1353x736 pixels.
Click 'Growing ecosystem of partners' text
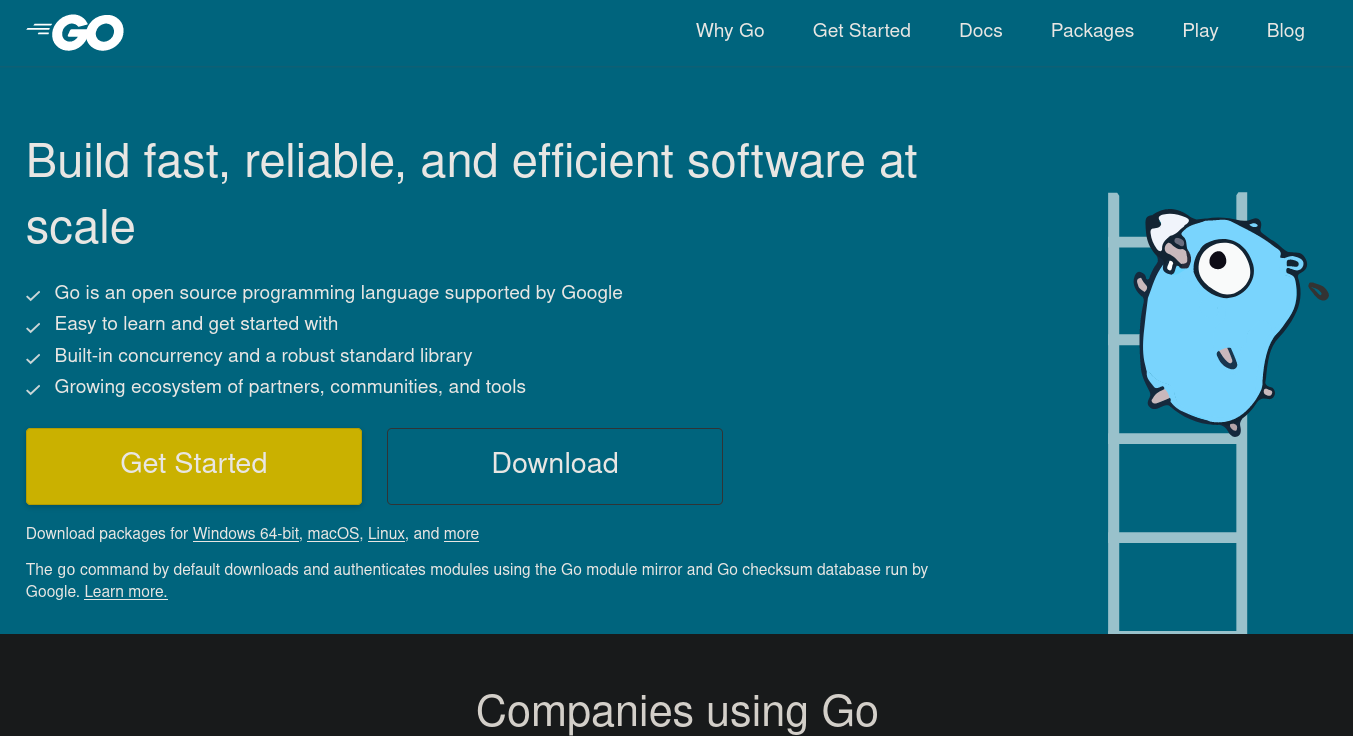tap(290, 387)
